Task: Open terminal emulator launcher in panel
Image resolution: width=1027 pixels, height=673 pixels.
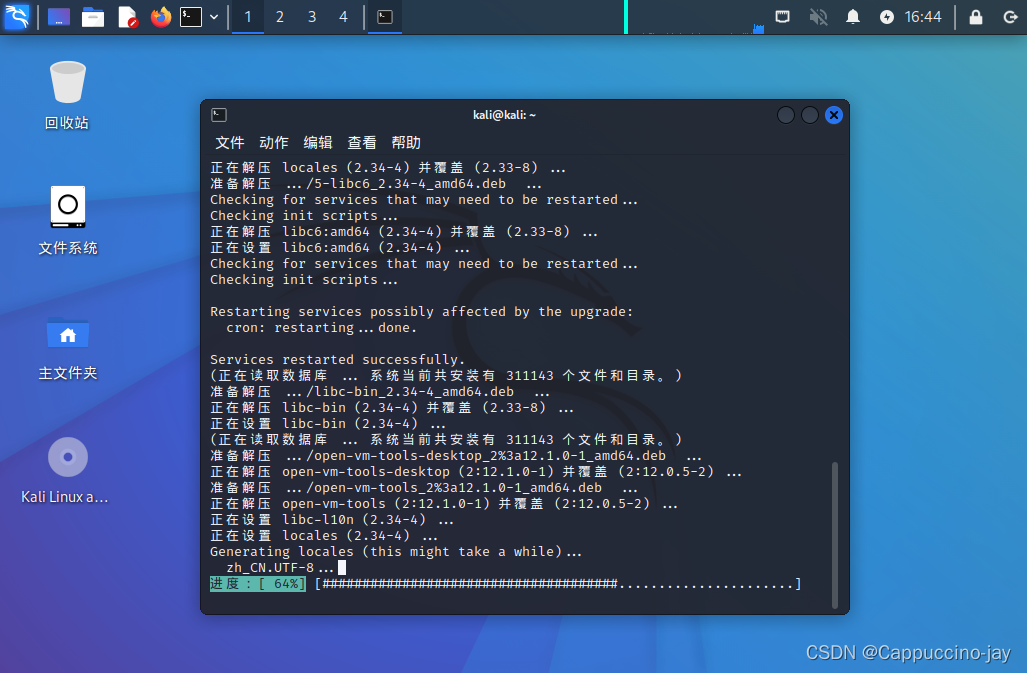Action: pos(191,17)
